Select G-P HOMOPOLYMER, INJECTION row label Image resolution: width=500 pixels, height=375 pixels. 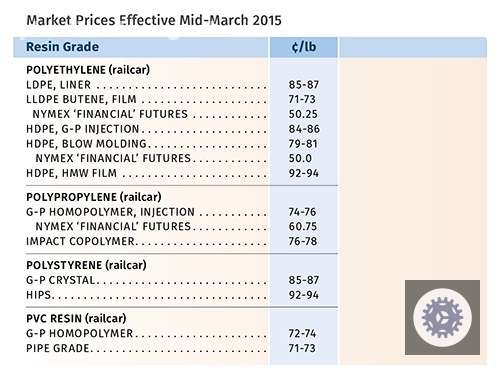coord(110,212)
